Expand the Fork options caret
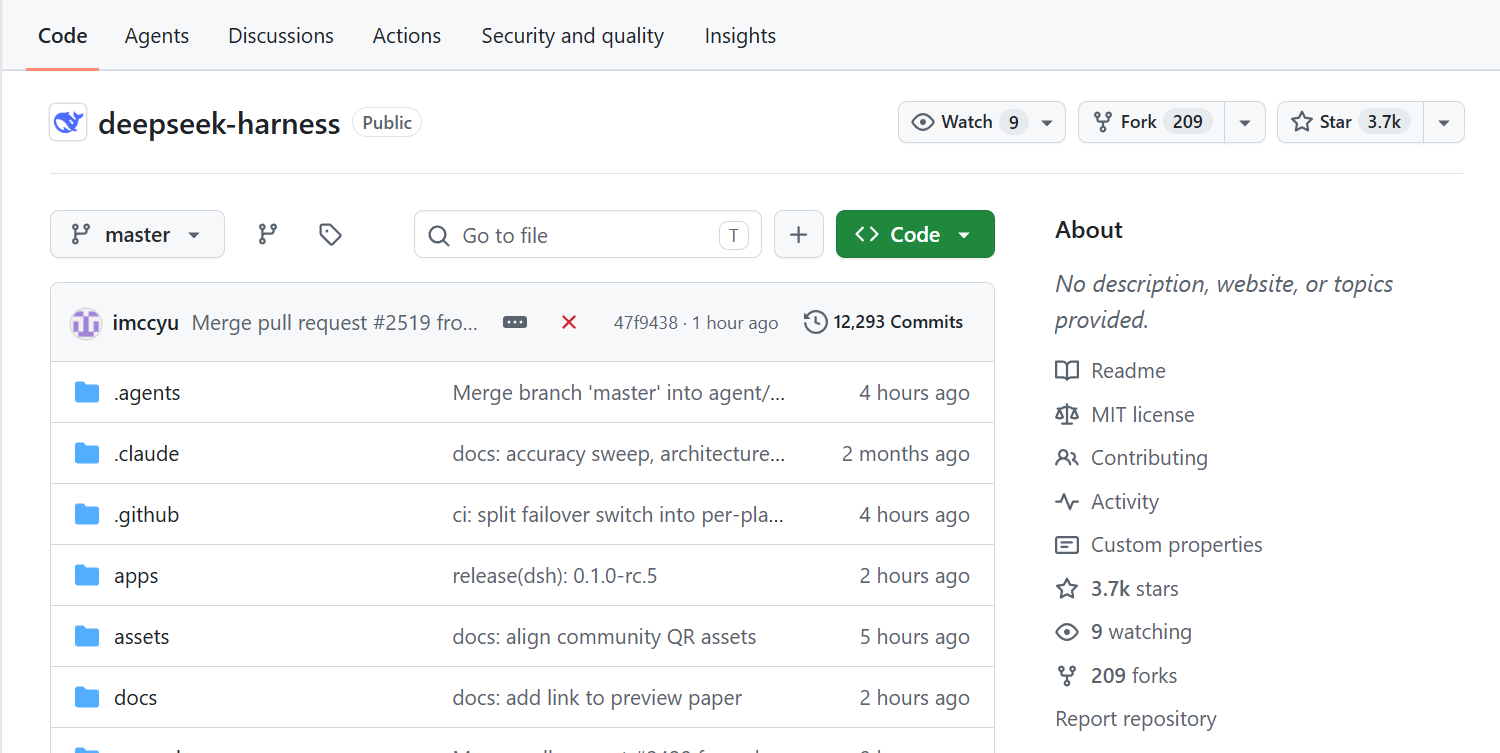The height and width of the screenshot is (753, 1500). point(1245,122)
